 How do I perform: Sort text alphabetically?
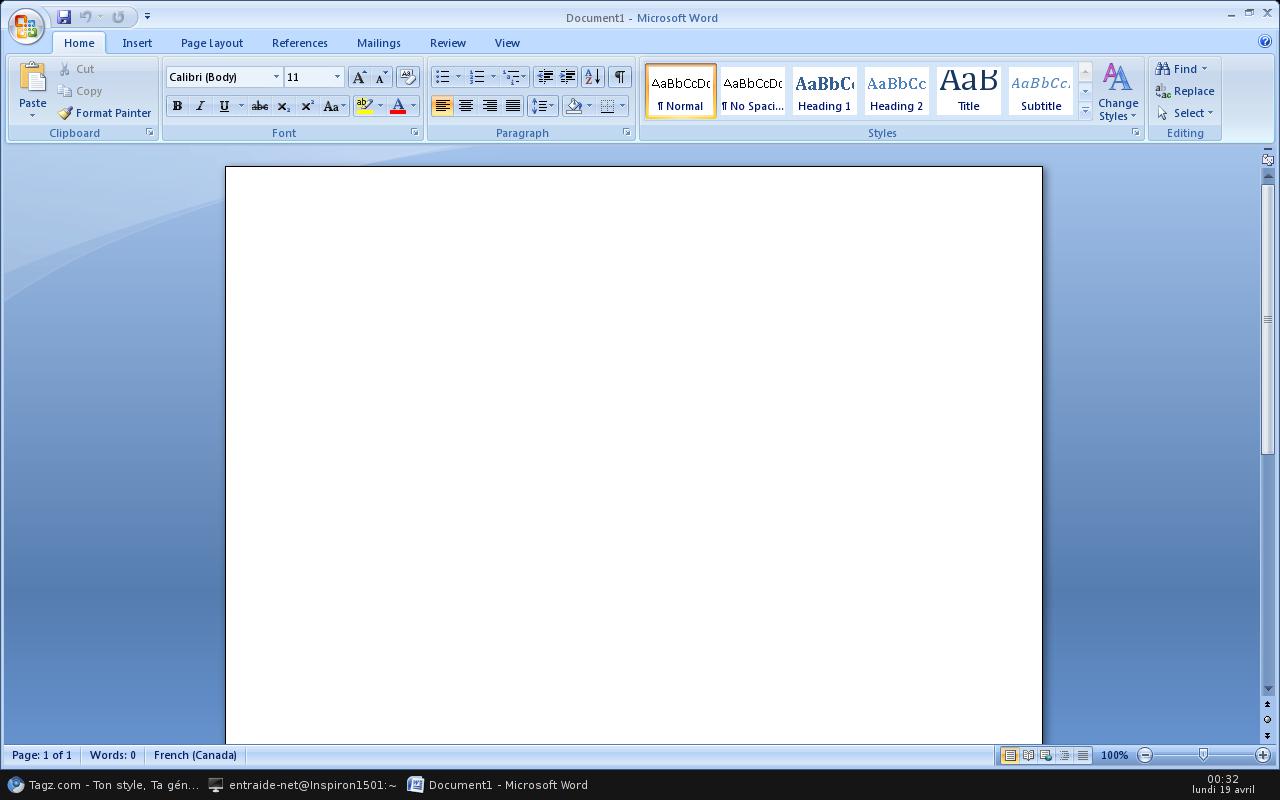point(592,77)
